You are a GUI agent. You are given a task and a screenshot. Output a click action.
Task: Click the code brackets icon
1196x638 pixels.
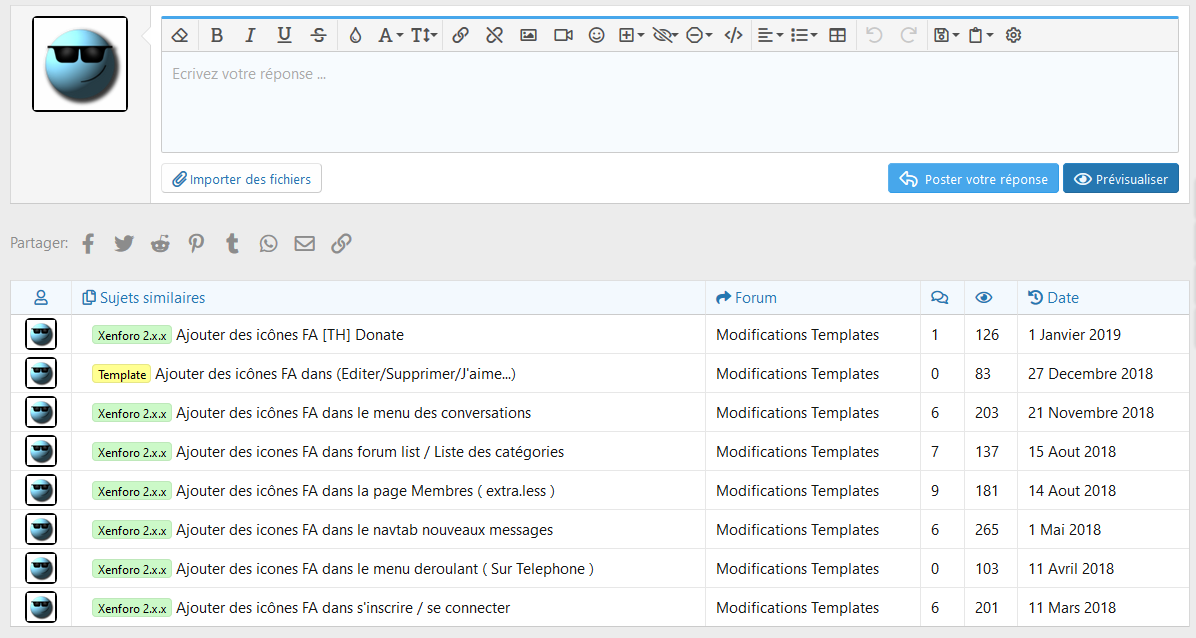click(733, 35)
